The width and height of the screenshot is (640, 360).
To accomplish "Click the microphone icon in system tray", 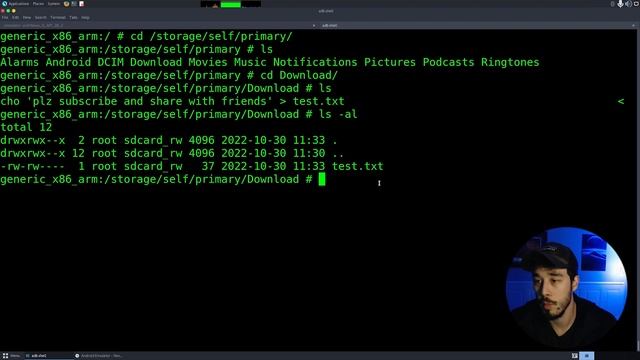I will click(620, 4).
